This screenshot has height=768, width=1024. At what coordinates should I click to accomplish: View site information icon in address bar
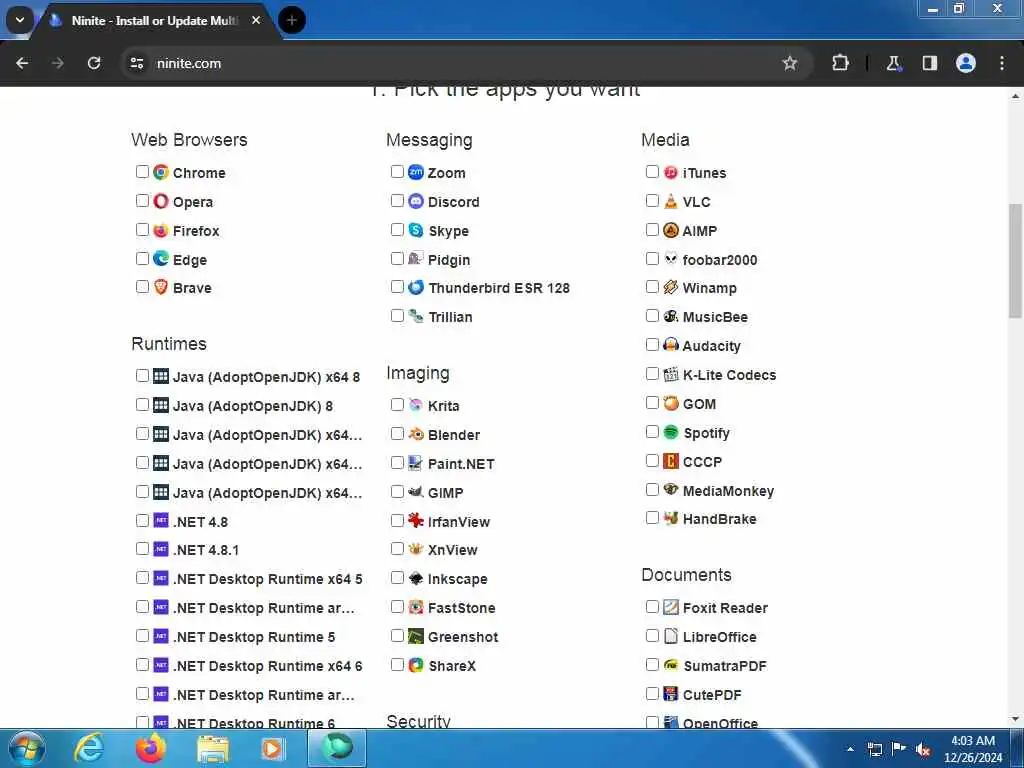coord(136,63)
